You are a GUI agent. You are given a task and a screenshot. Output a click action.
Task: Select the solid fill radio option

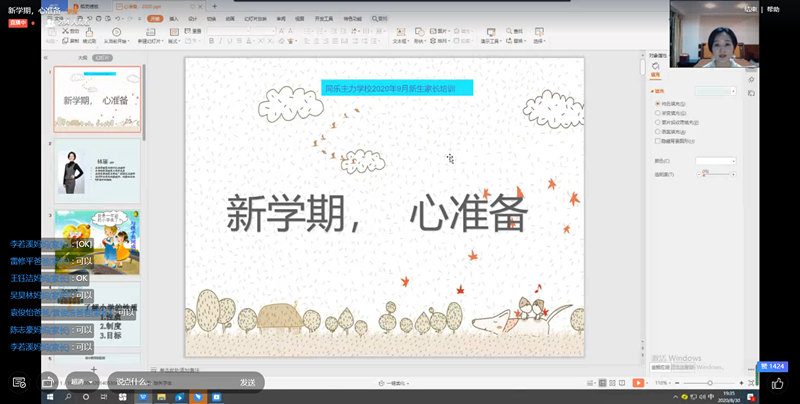coord(656,103)
